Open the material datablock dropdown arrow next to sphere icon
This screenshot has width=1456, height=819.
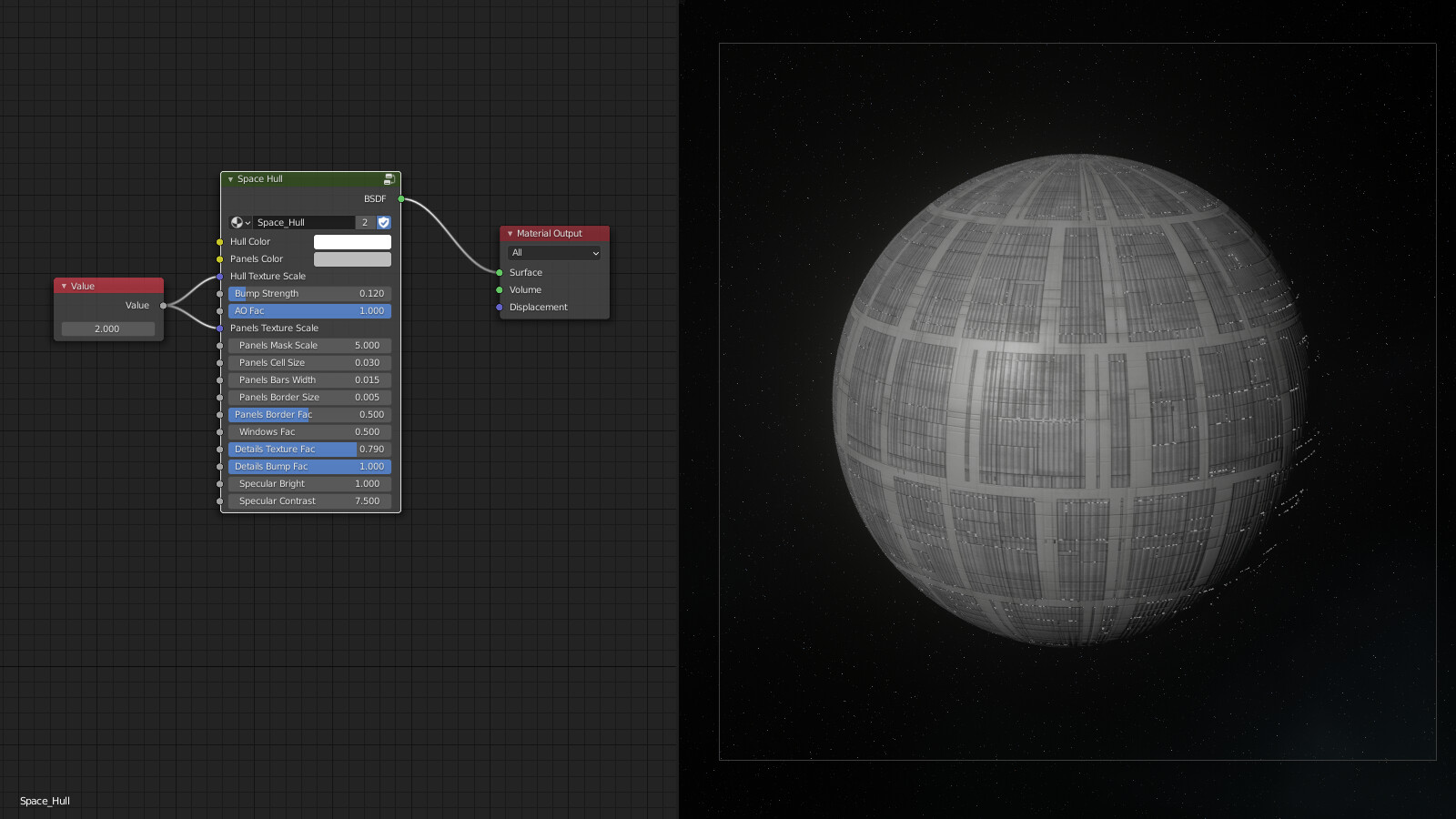248,222
